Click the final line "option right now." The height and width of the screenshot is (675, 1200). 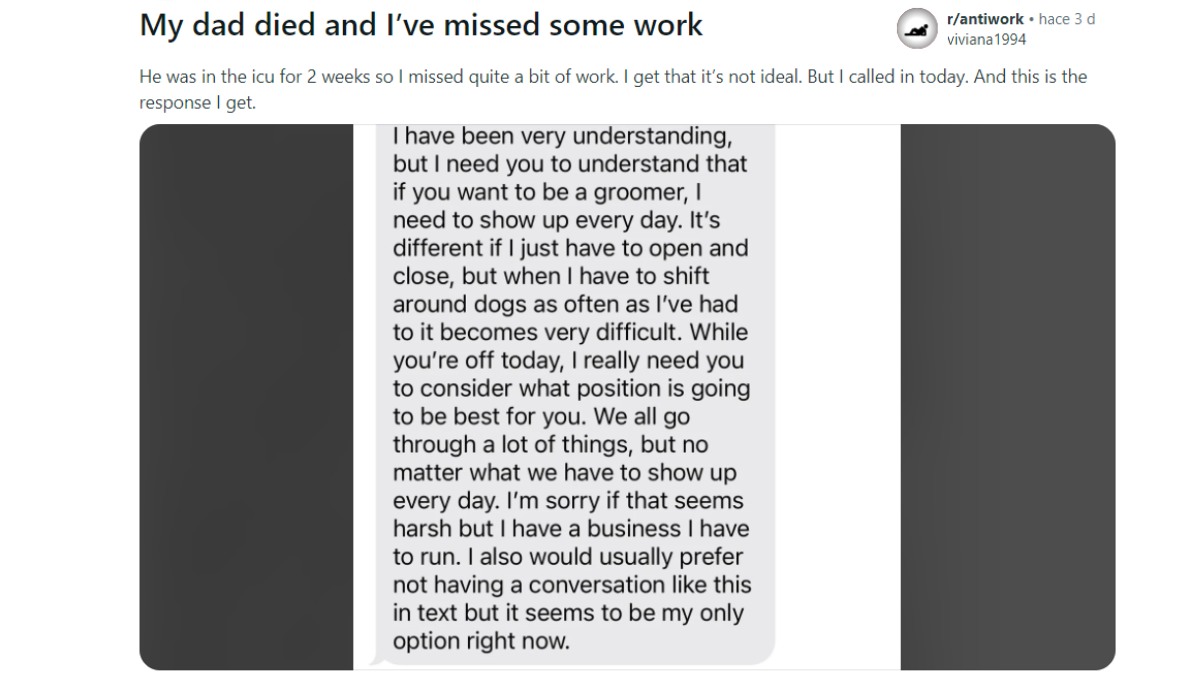pos(481,641)
